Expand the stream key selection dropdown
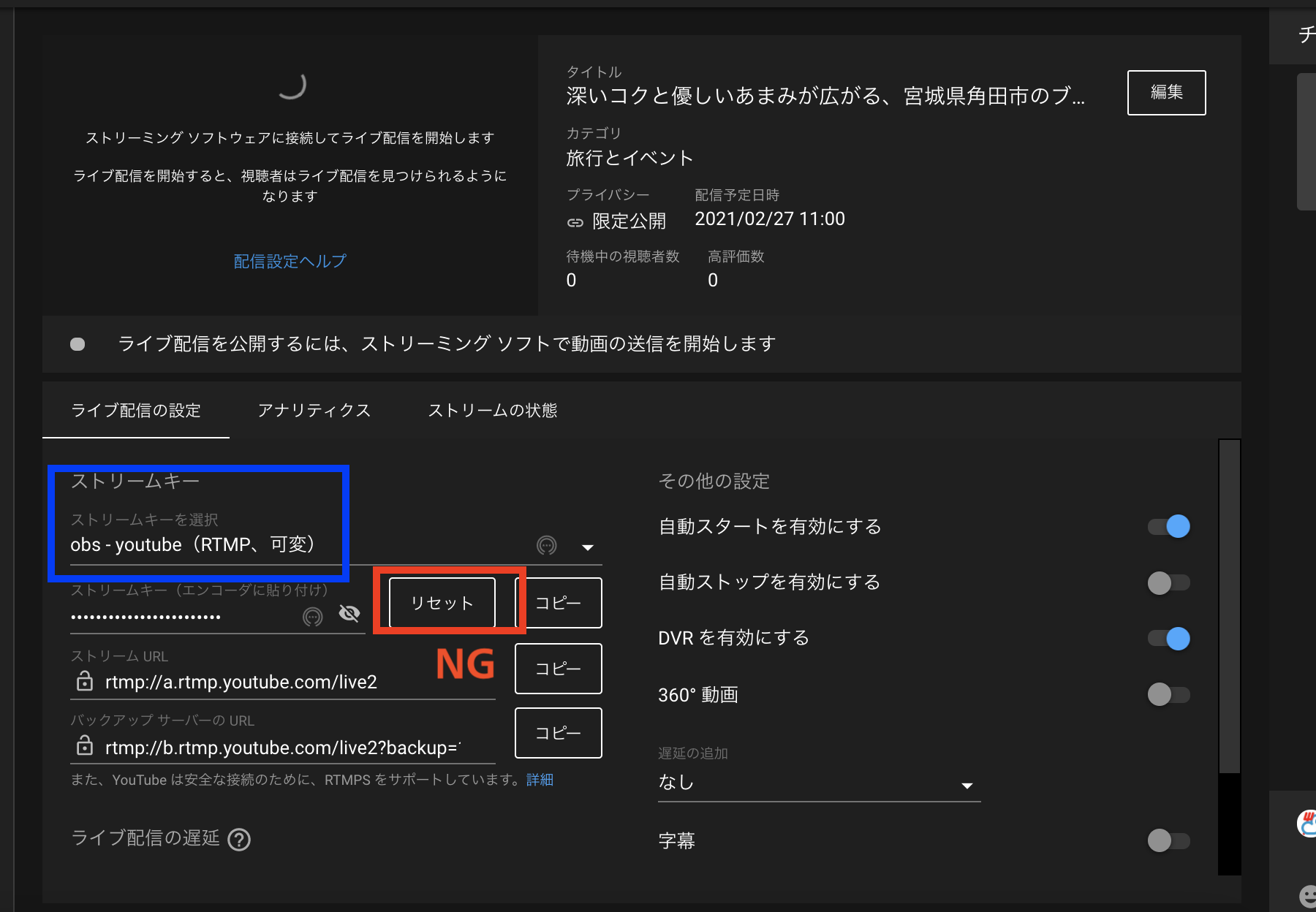Screen dimensions: 1316x912 tap(587, 546)
